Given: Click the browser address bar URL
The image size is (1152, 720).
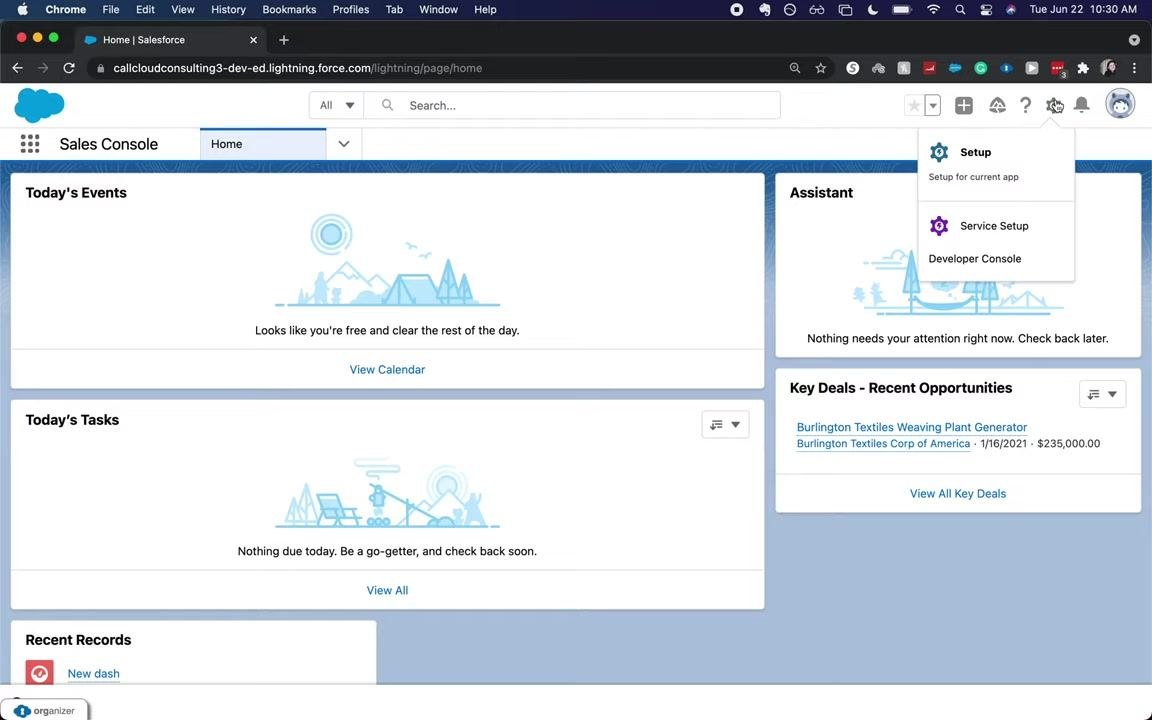Looking at the screenshot, I should pos(298,68).
